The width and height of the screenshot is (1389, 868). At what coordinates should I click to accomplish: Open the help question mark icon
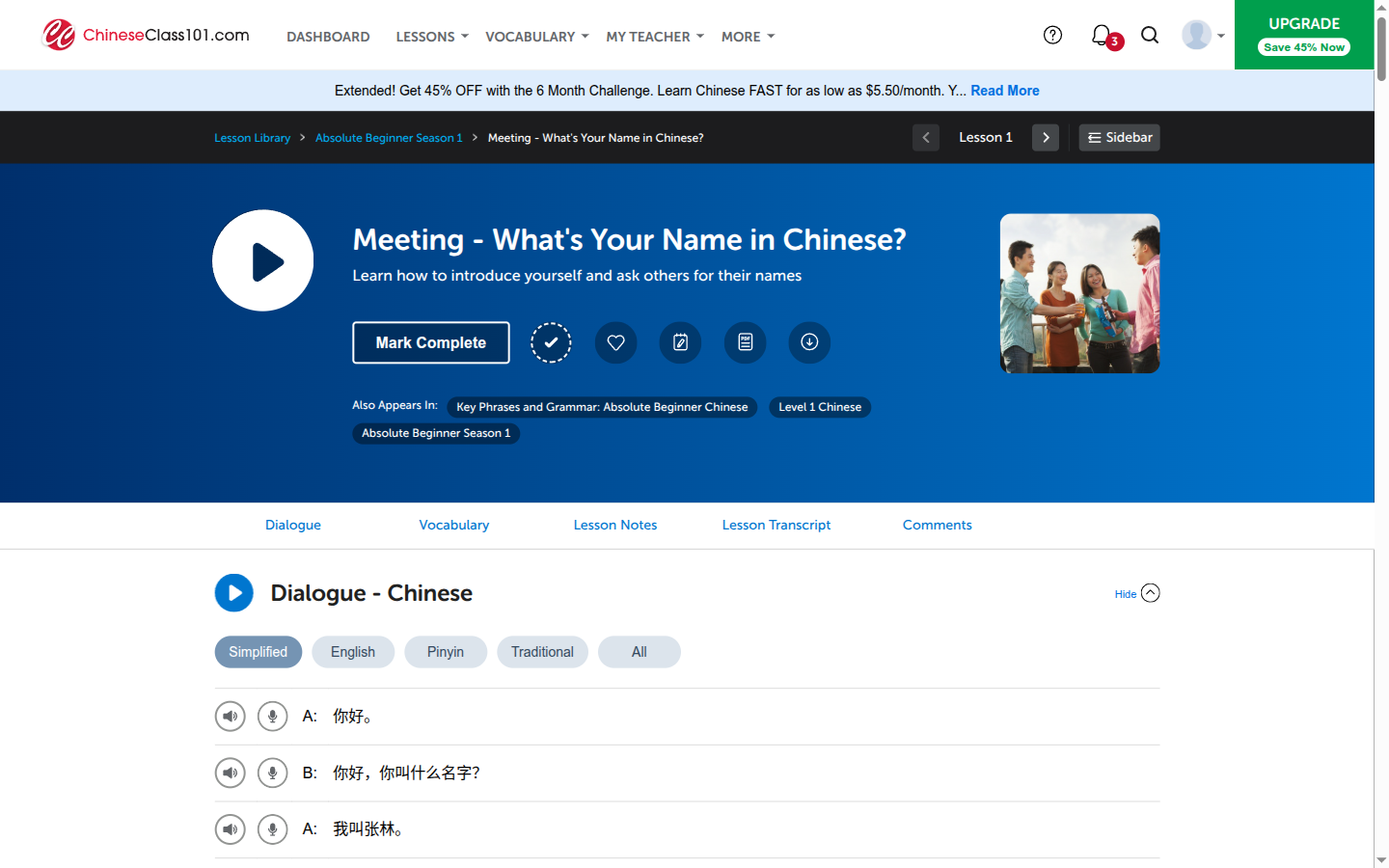tap(1052, 35)
